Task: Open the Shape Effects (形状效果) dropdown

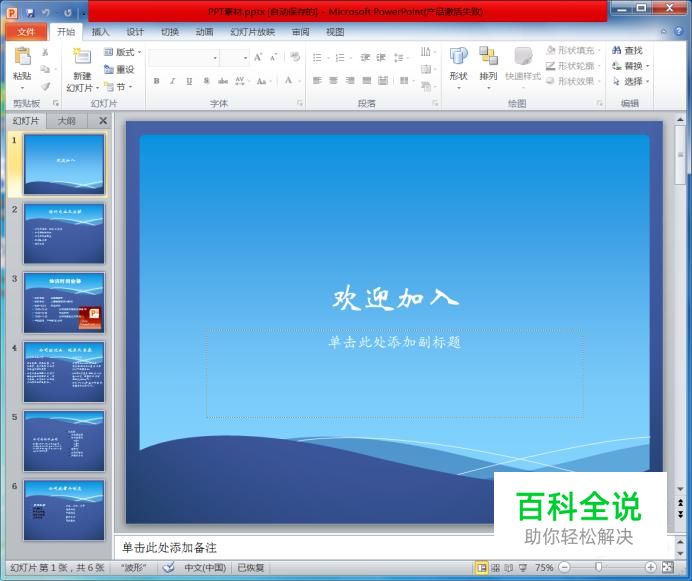Action: (x=573, y=81)
